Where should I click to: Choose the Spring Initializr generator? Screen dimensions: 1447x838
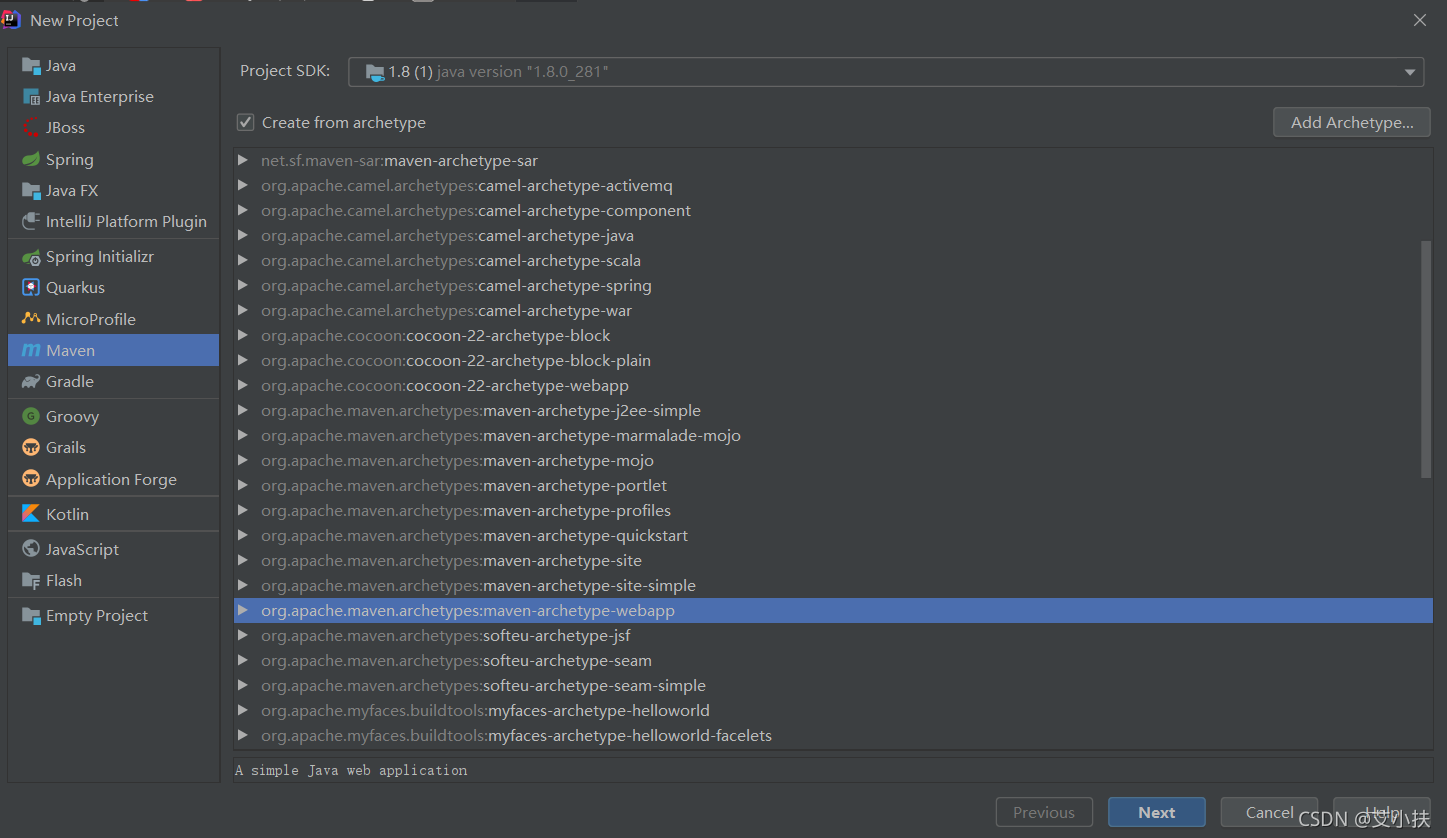tap(113, 257)
